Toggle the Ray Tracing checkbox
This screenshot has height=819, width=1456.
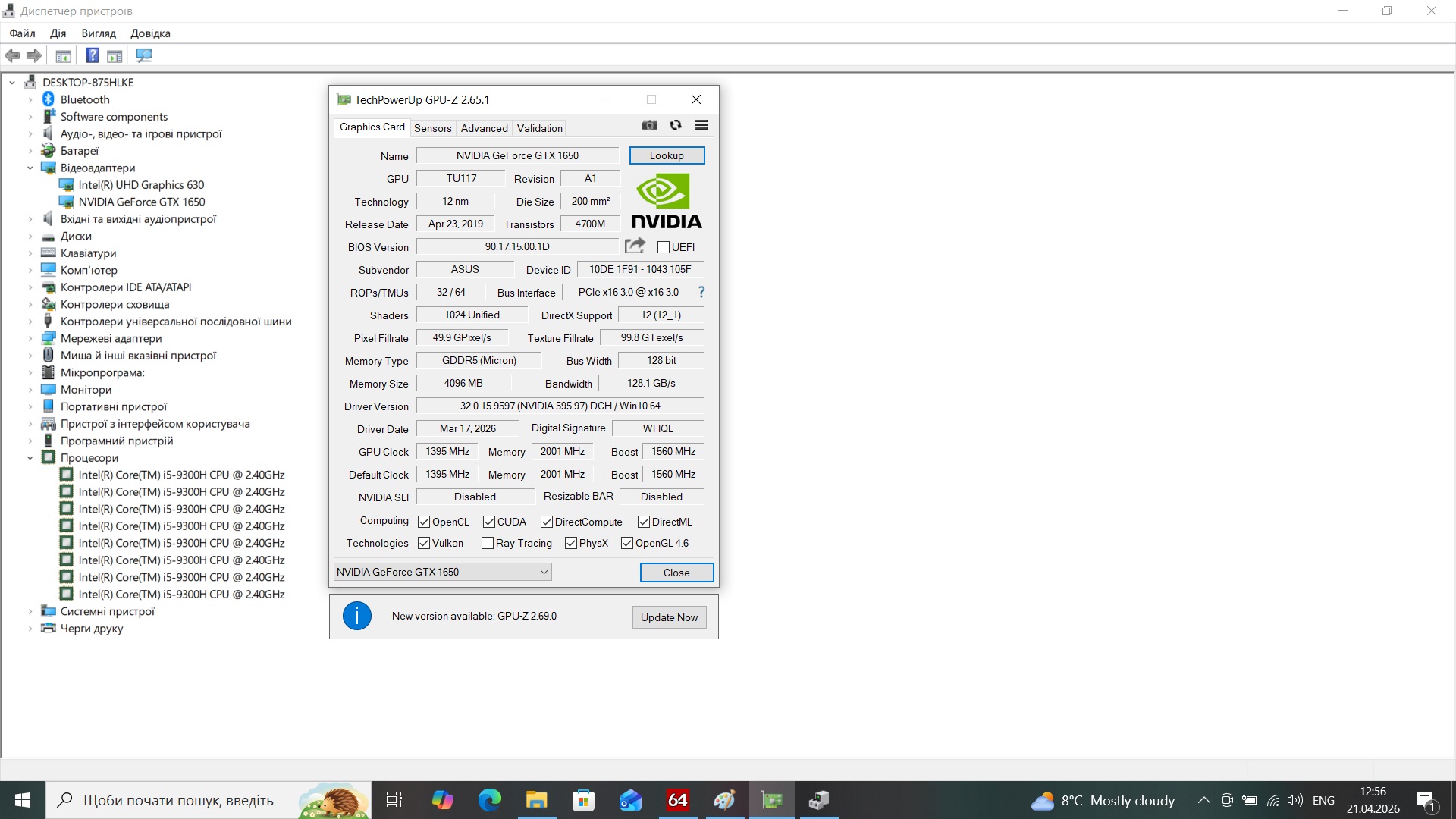click(488, 543)
